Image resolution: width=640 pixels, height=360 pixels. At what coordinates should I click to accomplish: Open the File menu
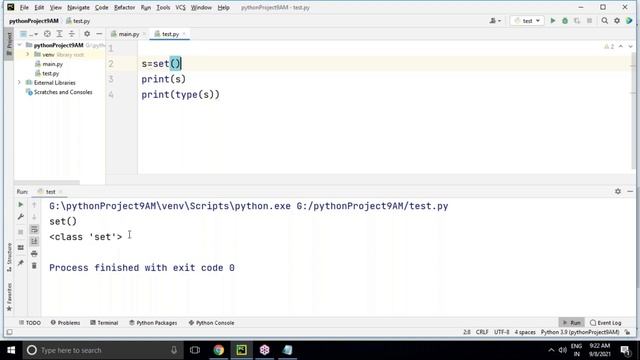[24, 7]
